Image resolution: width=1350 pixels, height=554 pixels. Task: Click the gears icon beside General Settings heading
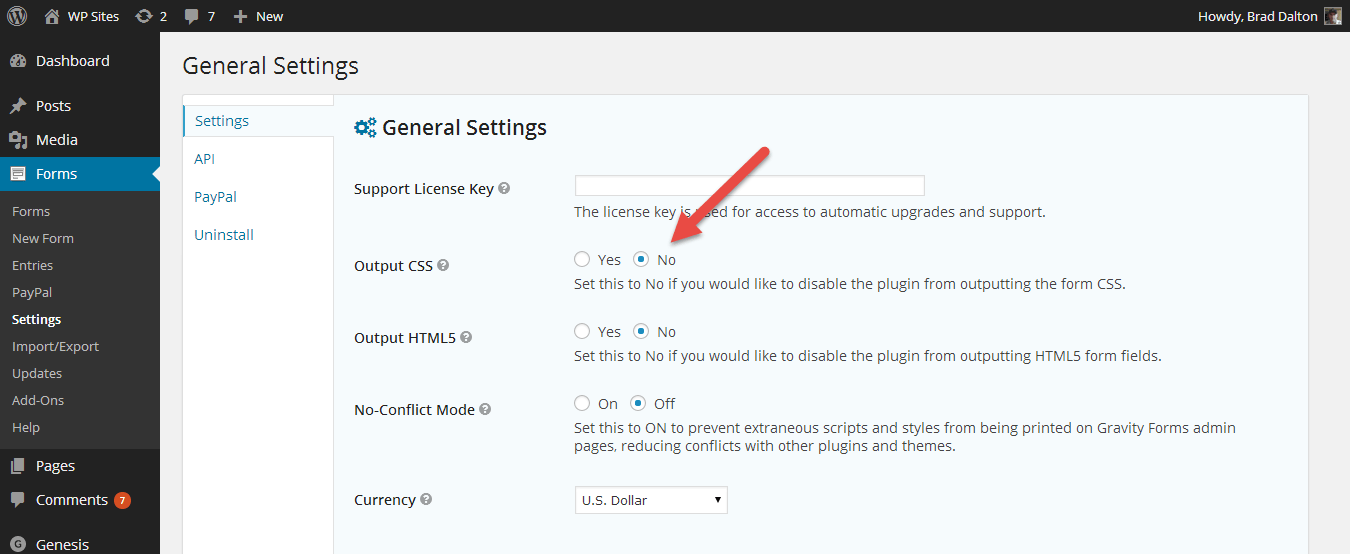365,128
